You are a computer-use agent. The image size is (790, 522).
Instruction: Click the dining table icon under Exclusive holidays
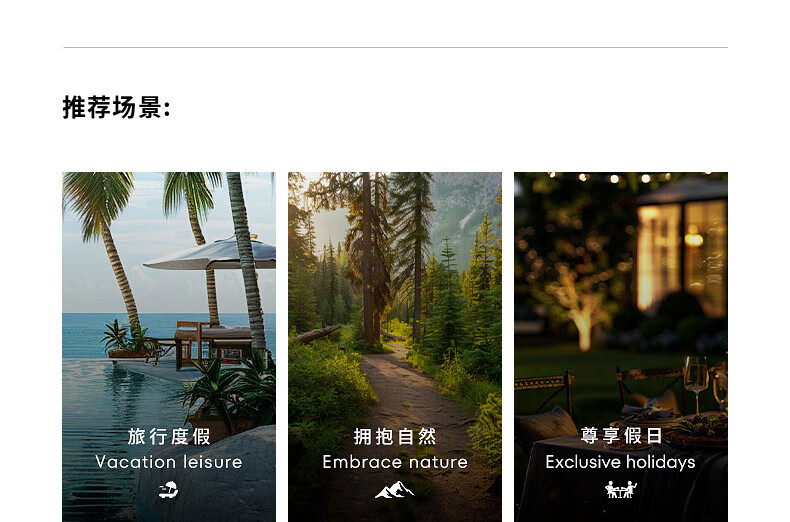[621, 490]
